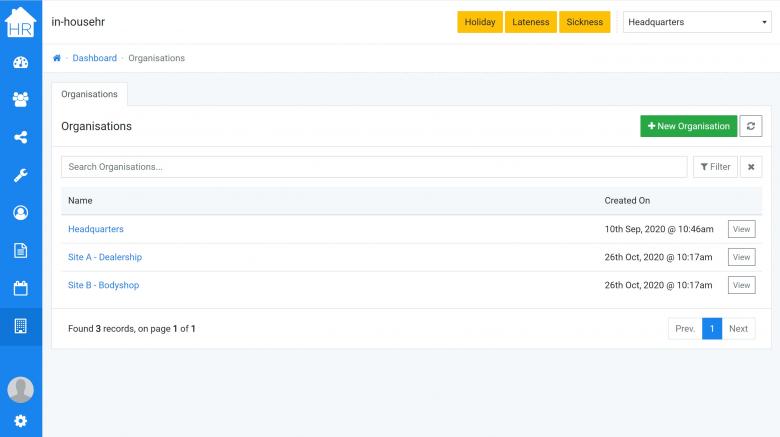Open the documents icon in sidebar
Screen dimensions: 780x437
pyautogui.click(x=20, y=250)
